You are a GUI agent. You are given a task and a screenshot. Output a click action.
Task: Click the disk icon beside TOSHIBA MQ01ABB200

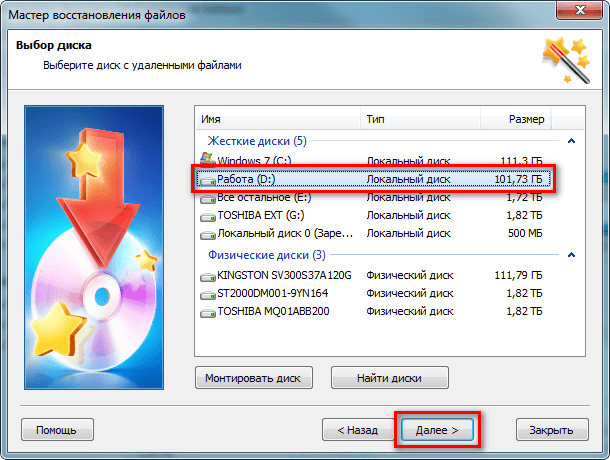(208, 313)
